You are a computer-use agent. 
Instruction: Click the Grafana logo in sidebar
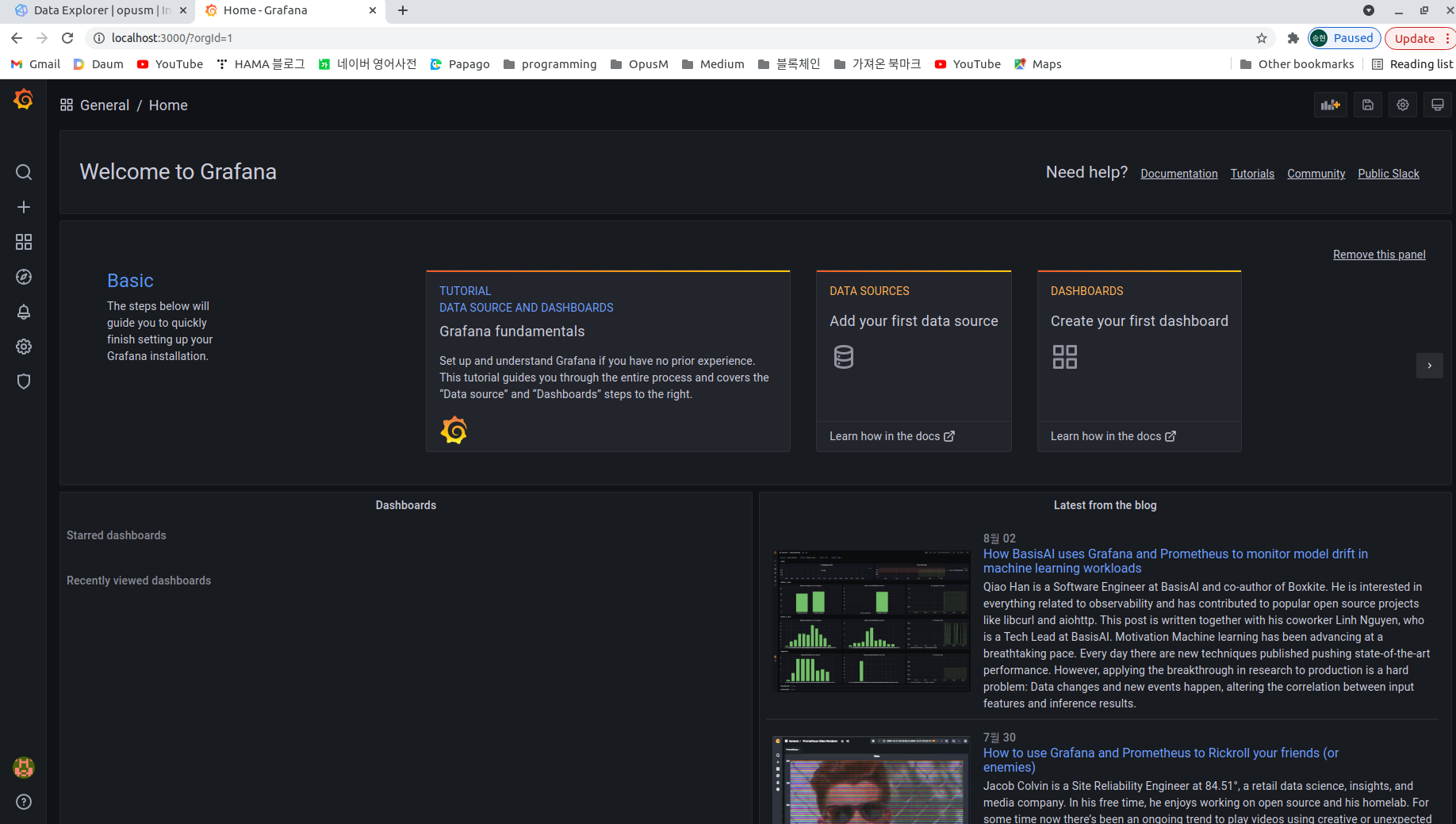pyautogui.click(x=24, y=100)
